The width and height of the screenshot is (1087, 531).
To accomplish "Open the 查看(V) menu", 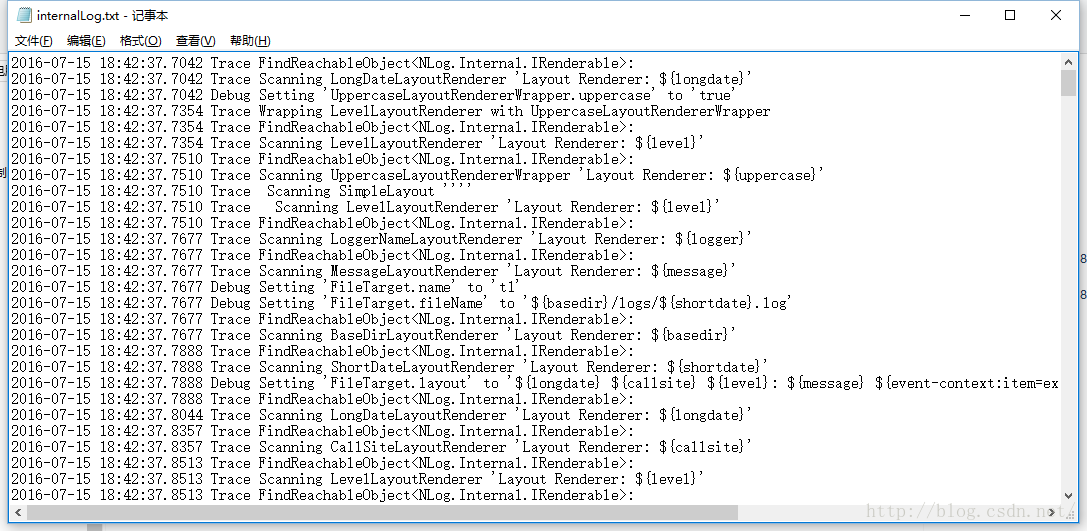I will (x=195, y=41).
